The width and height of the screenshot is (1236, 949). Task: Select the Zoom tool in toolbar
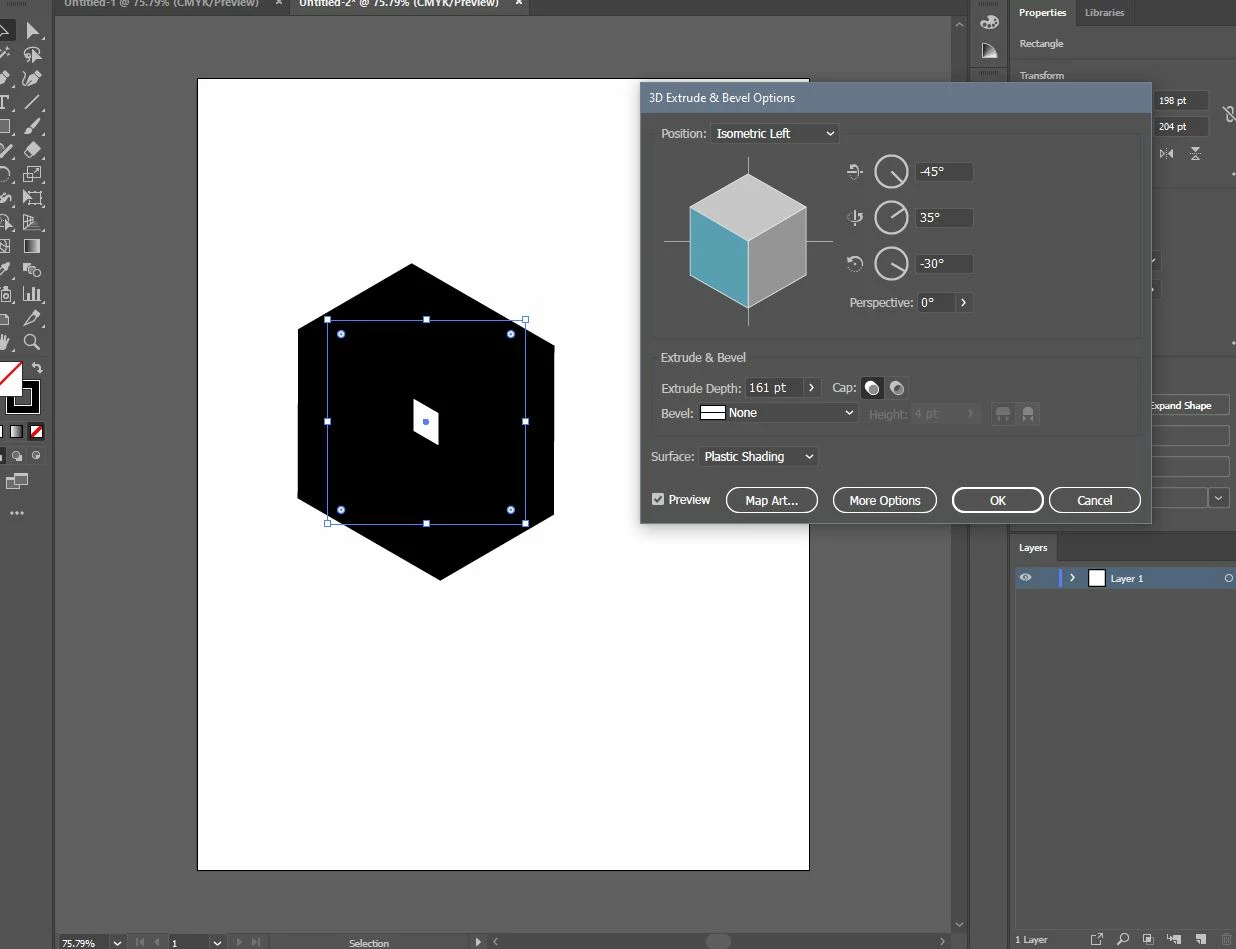click(32, 342)
